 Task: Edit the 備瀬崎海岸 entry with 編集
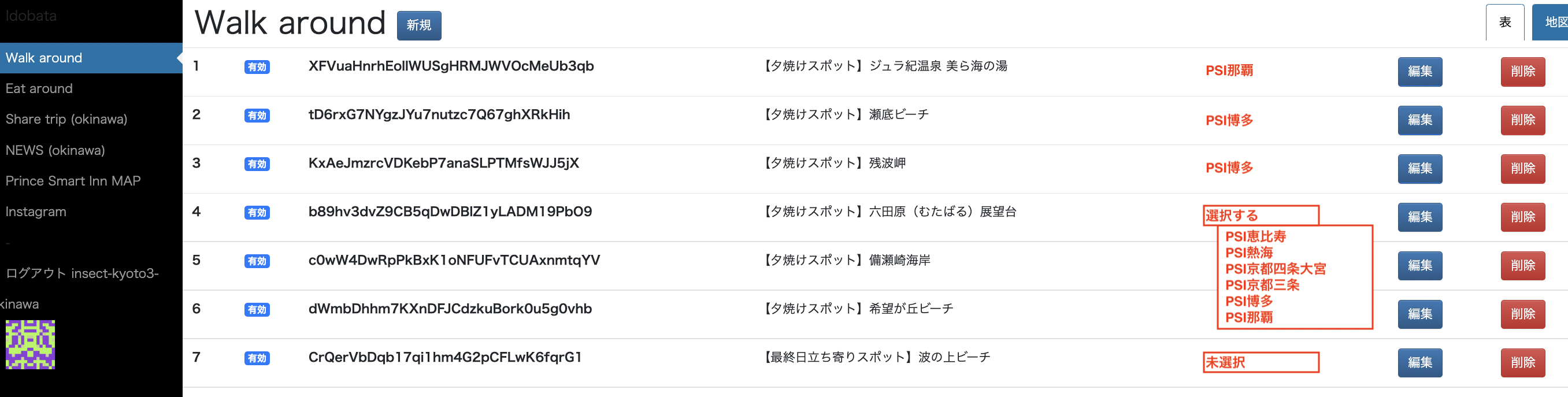1419,265
